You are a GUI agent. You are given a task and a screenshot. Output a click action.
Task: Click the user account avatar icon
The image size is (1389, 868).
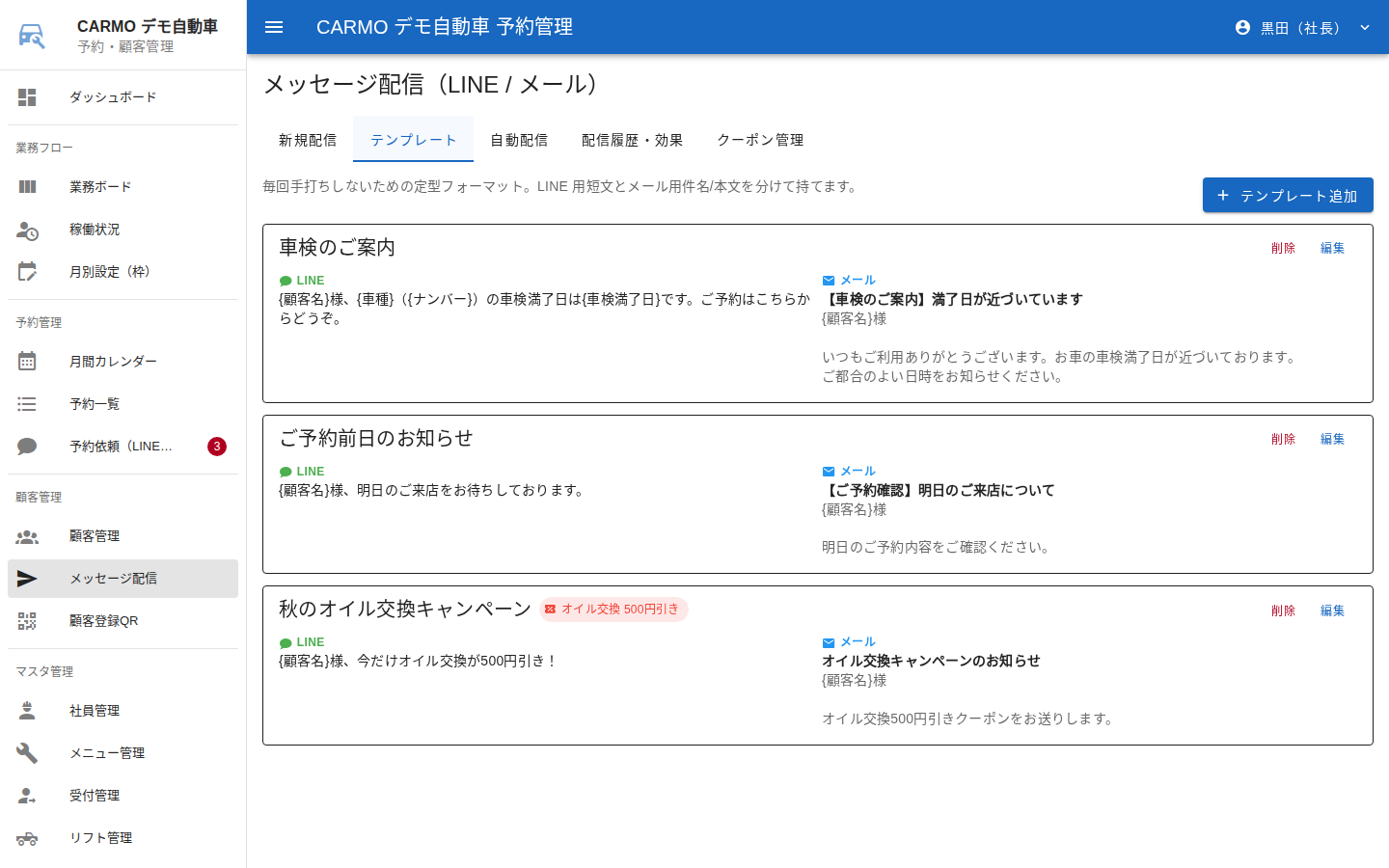[1242, 28]
